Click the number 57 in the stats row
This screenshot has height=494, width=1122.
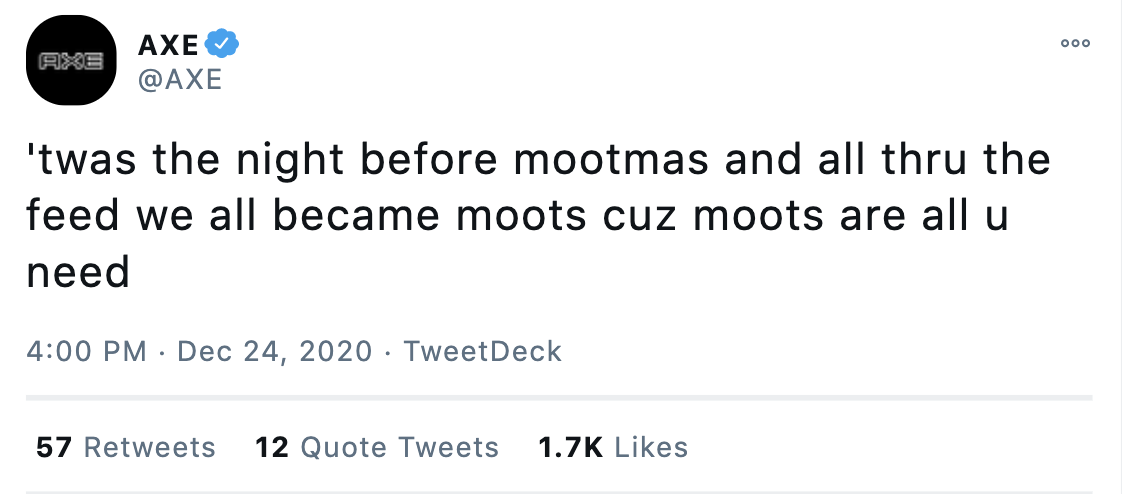tap(53, 447)
